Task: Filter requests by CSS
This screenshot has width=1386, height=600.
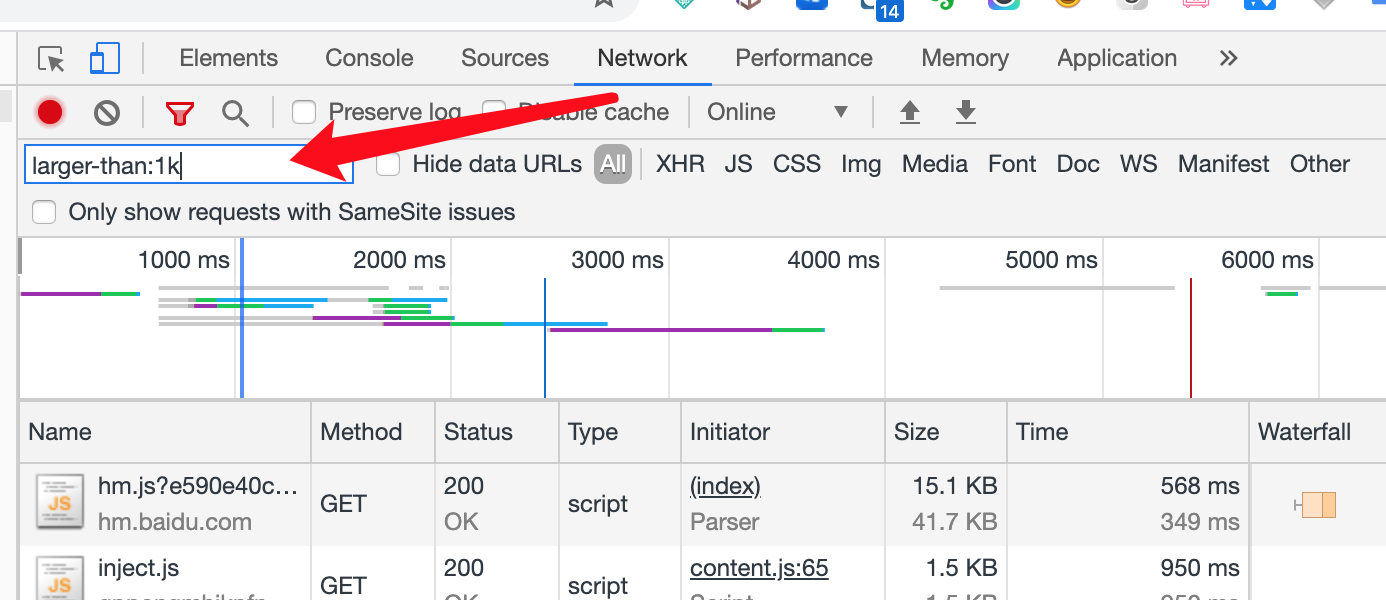Action: (797, 164)
